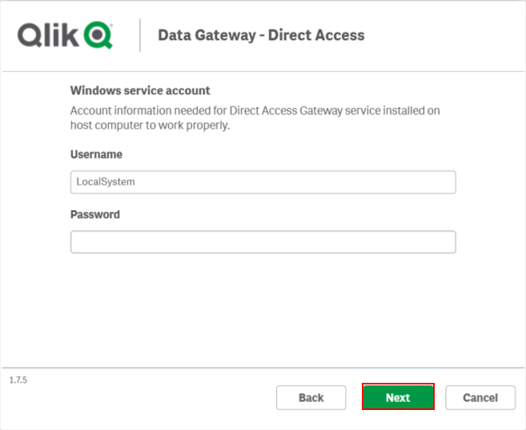
Task: Click the 1.7.5 version number
Action: [x=18, y=380]
